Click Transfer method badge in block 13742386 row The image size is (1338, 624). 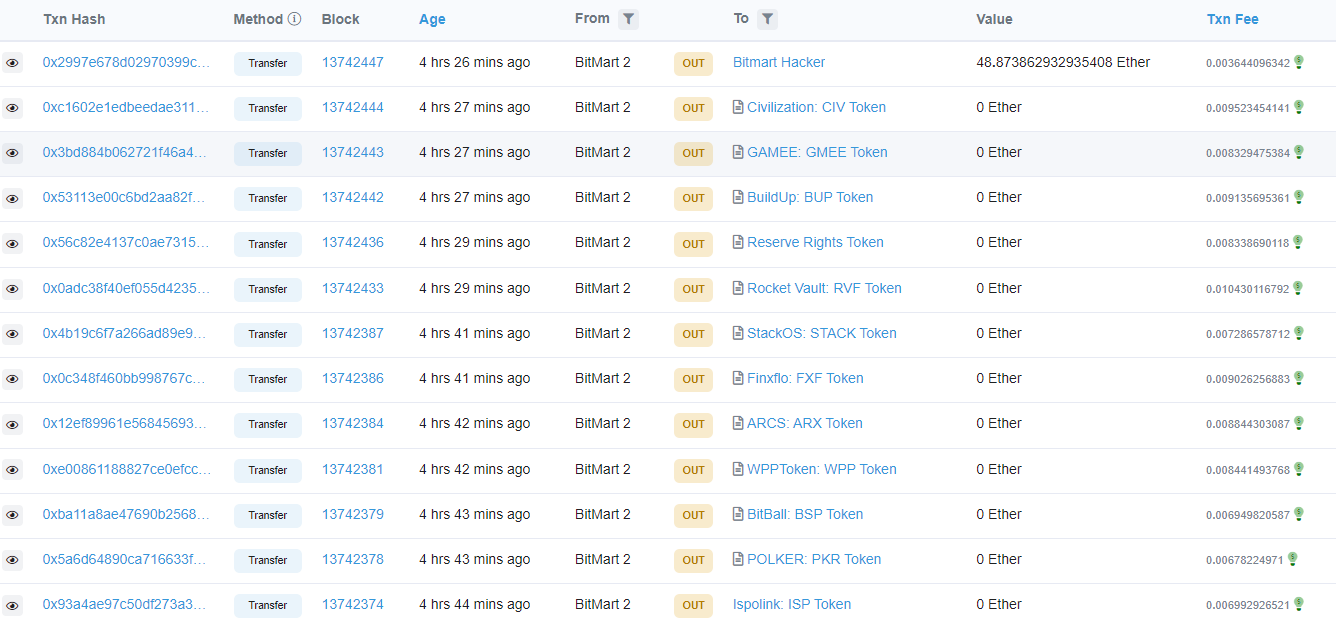[268, 379]
